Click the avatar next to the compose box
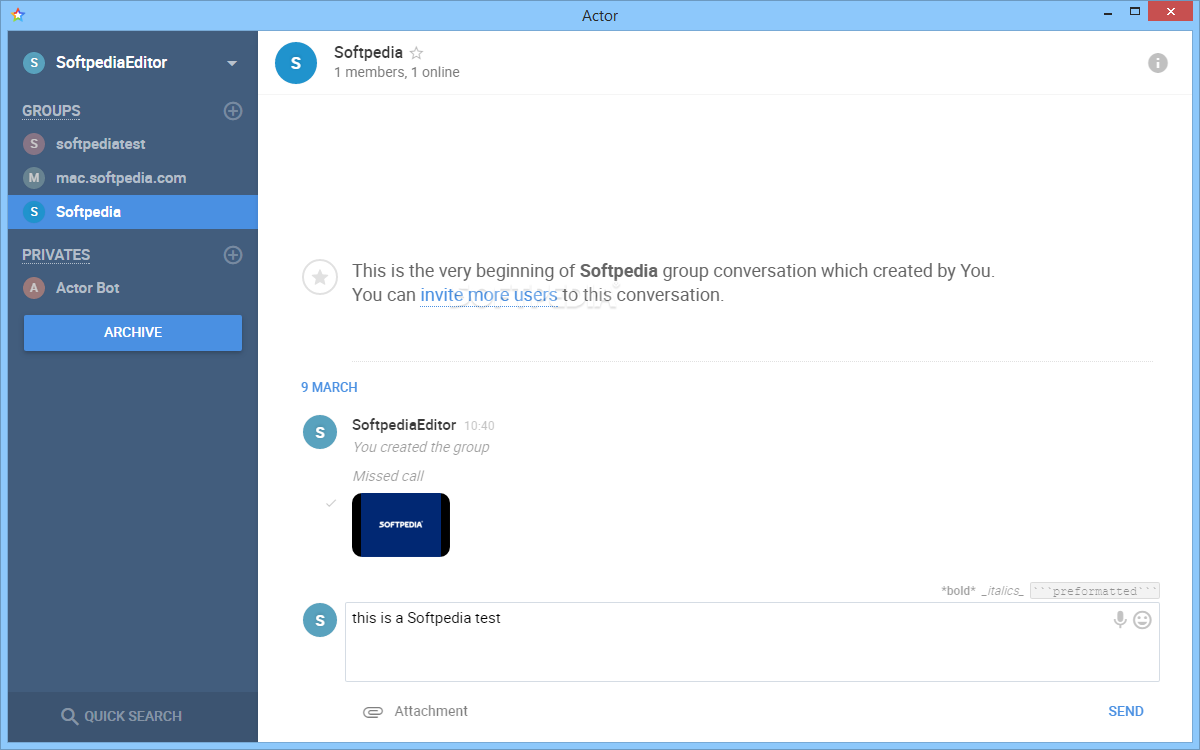Image resolution: width=1200 pixels, height=750 pixels. coord(320,620)
